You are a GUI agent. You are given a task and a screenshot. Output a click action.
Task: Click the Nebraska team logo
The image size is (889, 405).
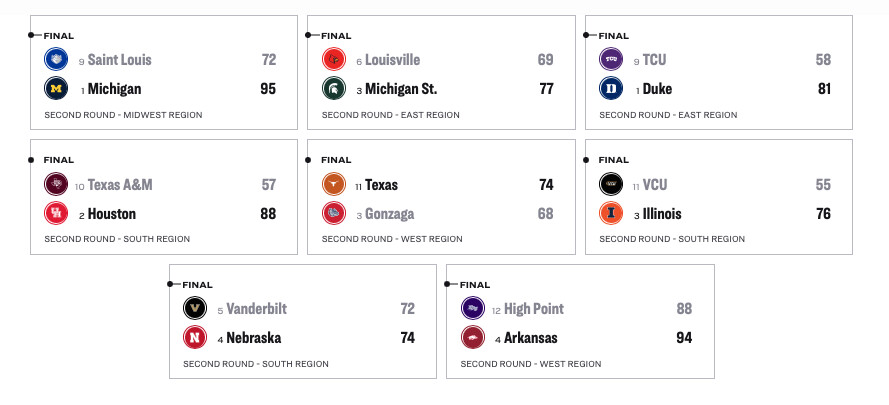click(195, 338)
